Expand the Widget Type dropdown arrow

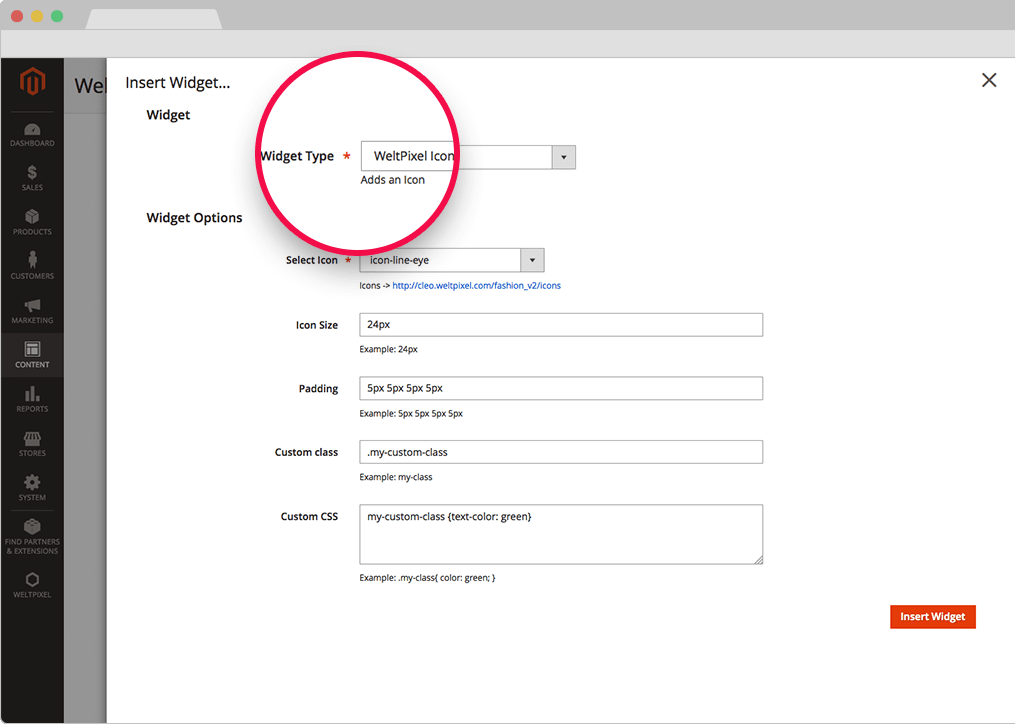pos(564,157)
